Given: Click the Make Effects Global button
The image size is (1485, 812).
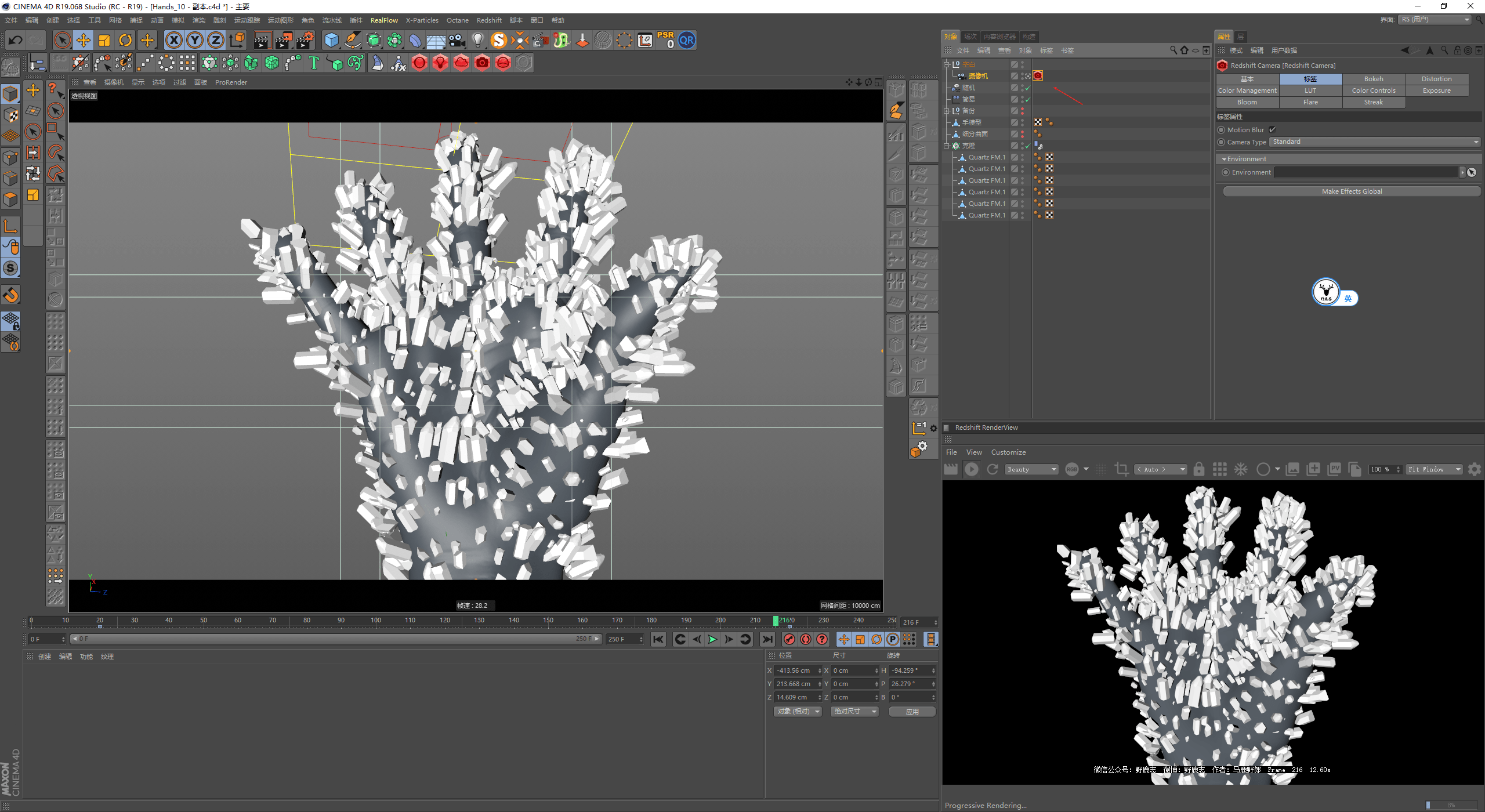Looking at the screenshot, I should click(1352, 191).
